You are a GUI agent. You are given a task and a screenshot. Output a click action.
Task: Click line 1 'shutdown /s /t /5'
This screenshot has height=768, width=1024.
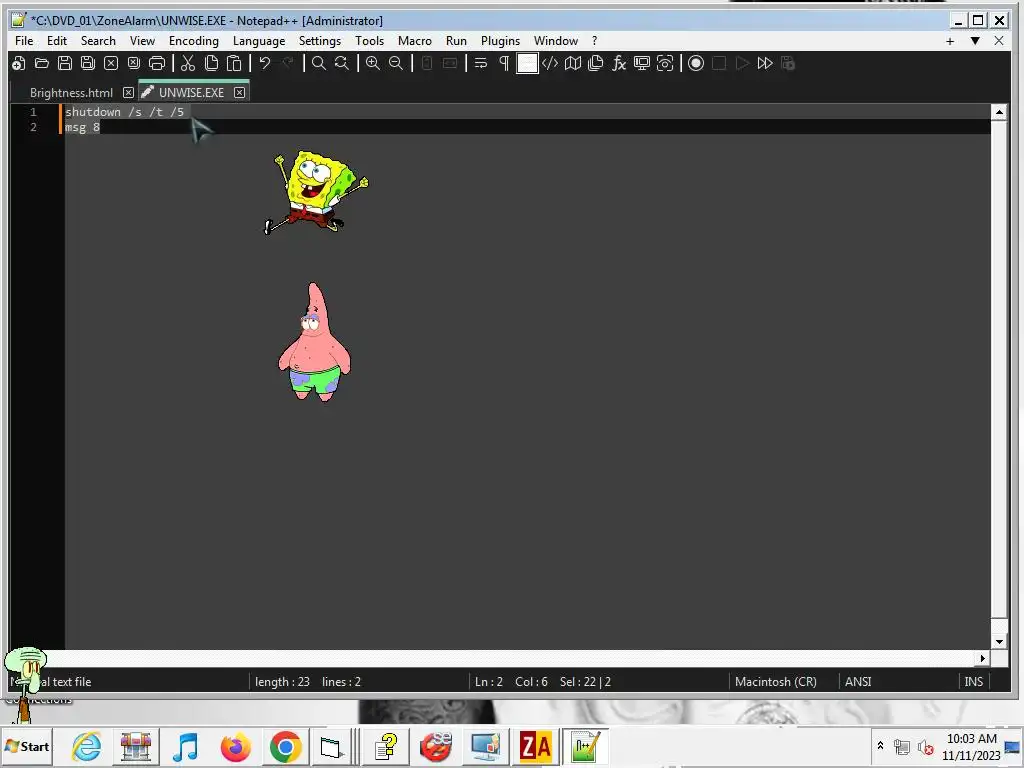click(124, 112)
